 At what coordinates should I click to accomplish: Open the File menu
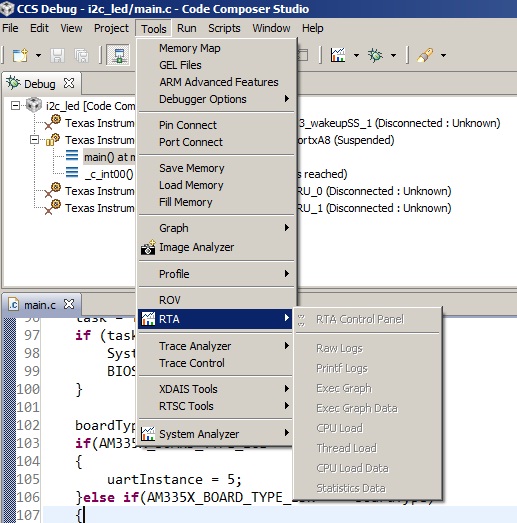point(10,28)
